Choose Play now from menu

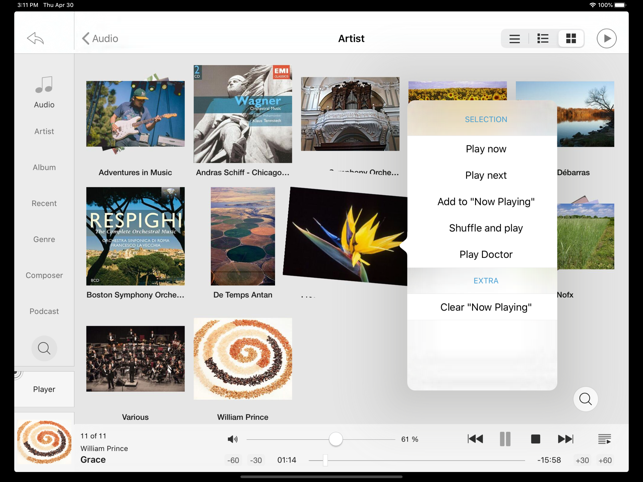[486, 149]
